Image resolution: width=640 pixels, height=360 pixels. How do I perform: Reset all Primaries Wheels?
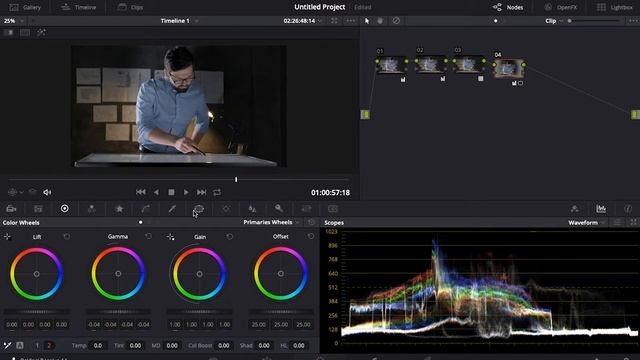[x=311, y=222]
